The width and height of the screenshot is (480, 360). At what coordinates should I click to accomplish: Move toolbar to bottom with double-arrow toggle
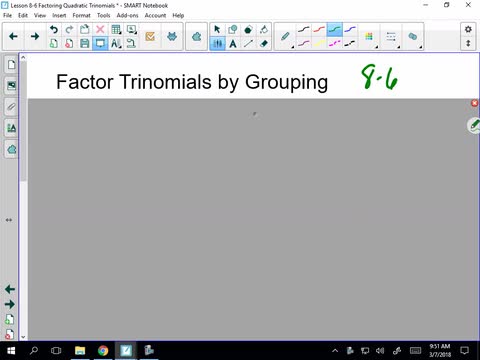point(468,43)
